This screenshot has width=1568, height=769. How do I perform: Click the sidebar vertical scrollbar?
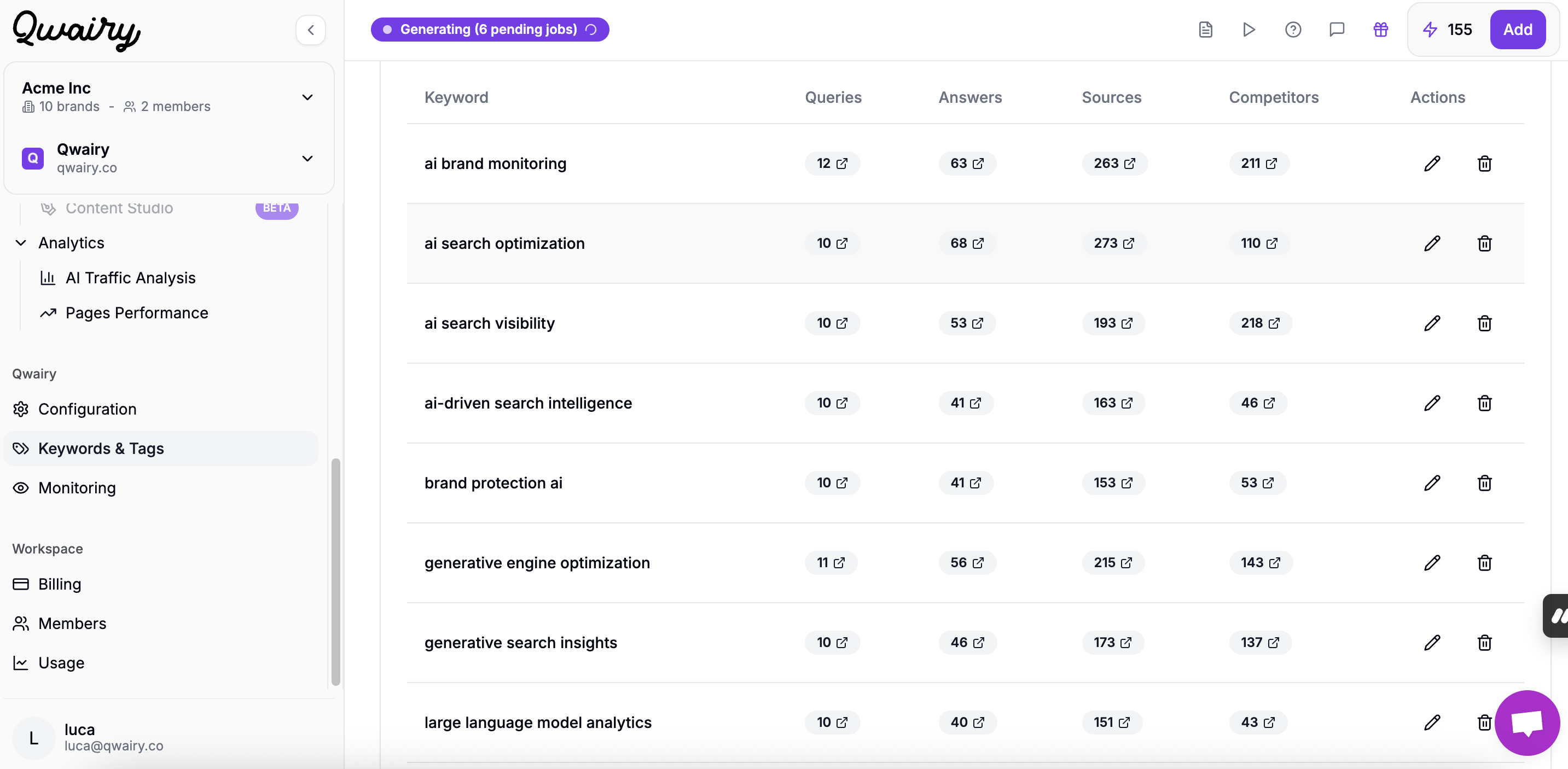(335, 571)
